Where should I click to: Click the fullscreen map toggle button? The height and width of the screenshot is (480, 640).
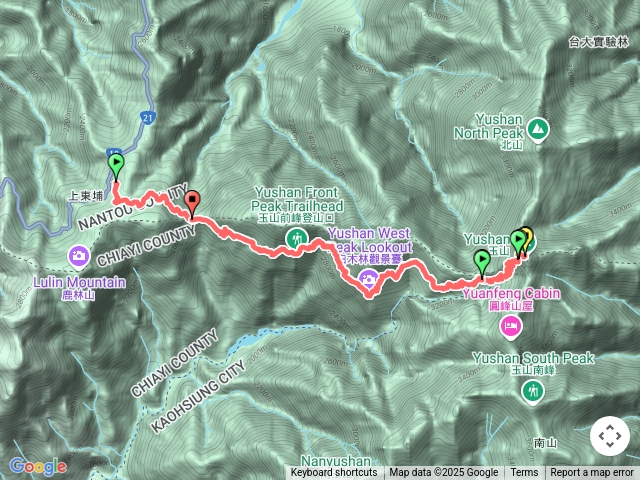click(x=609, y=436)
